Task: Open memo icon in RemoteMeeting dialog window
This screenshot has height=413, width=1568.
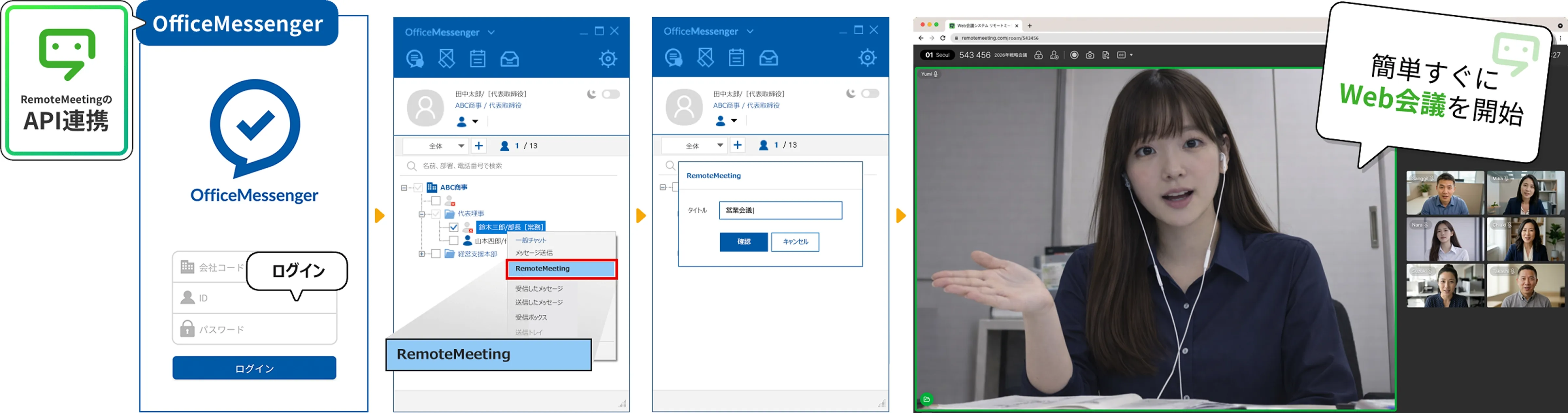Action: (x=706, y=58)
